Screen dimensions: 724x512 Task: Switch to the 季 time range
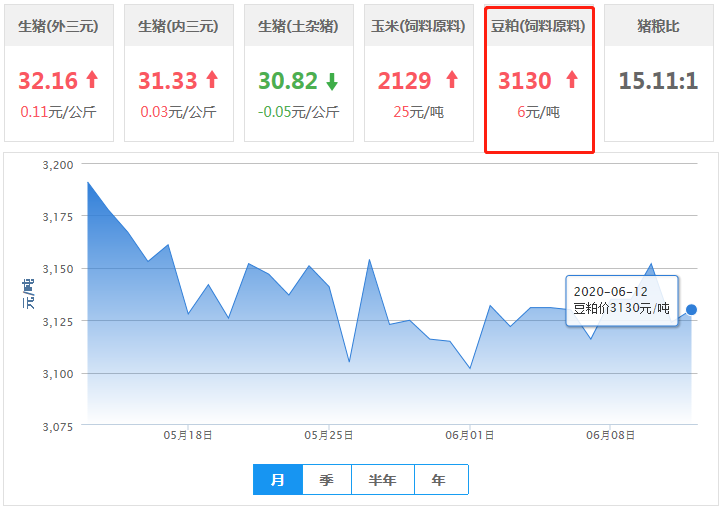click(x=327, y=480)
